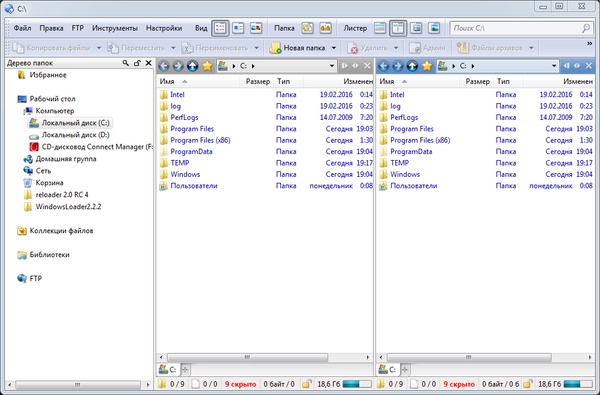Open favorites star in left pane
The image size is (600, 395).
(207, 66)
